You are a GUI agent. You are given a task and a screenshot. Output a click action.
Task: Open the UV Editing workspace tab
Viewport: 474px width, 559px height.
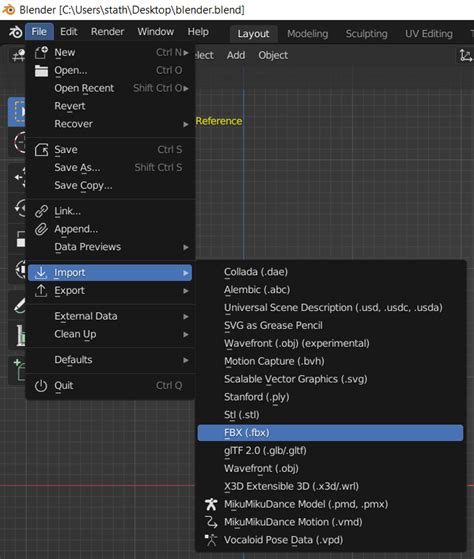point(429,34)
